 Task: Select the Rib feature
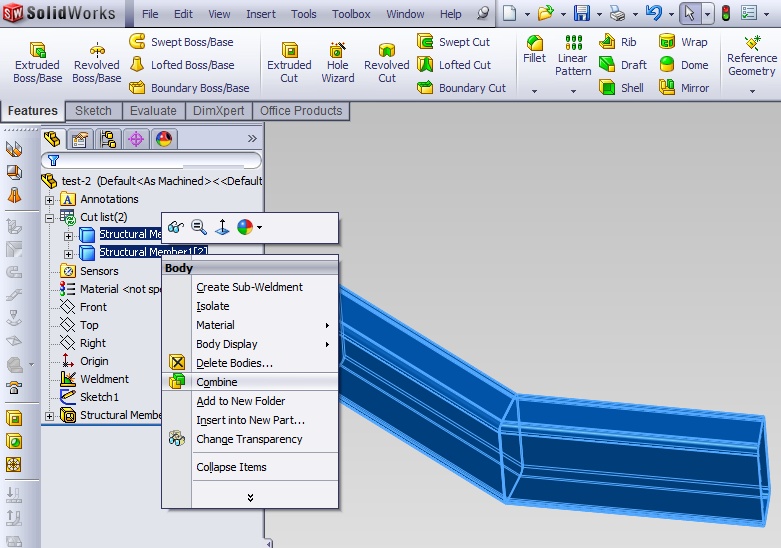(618, 42)
